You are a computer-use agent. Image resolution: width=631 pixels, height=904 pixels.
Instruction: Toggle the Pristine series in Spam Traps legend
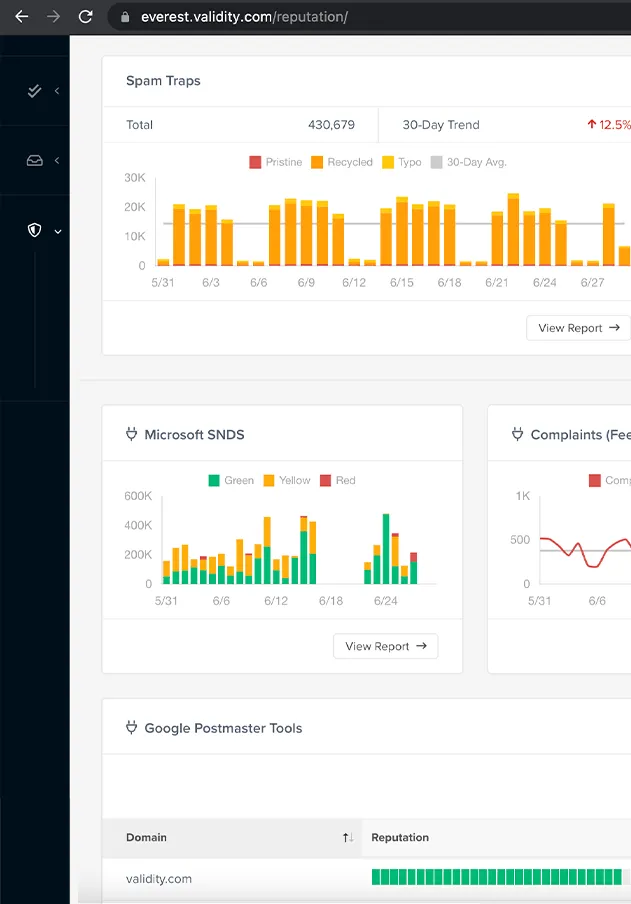click(275, 162)
